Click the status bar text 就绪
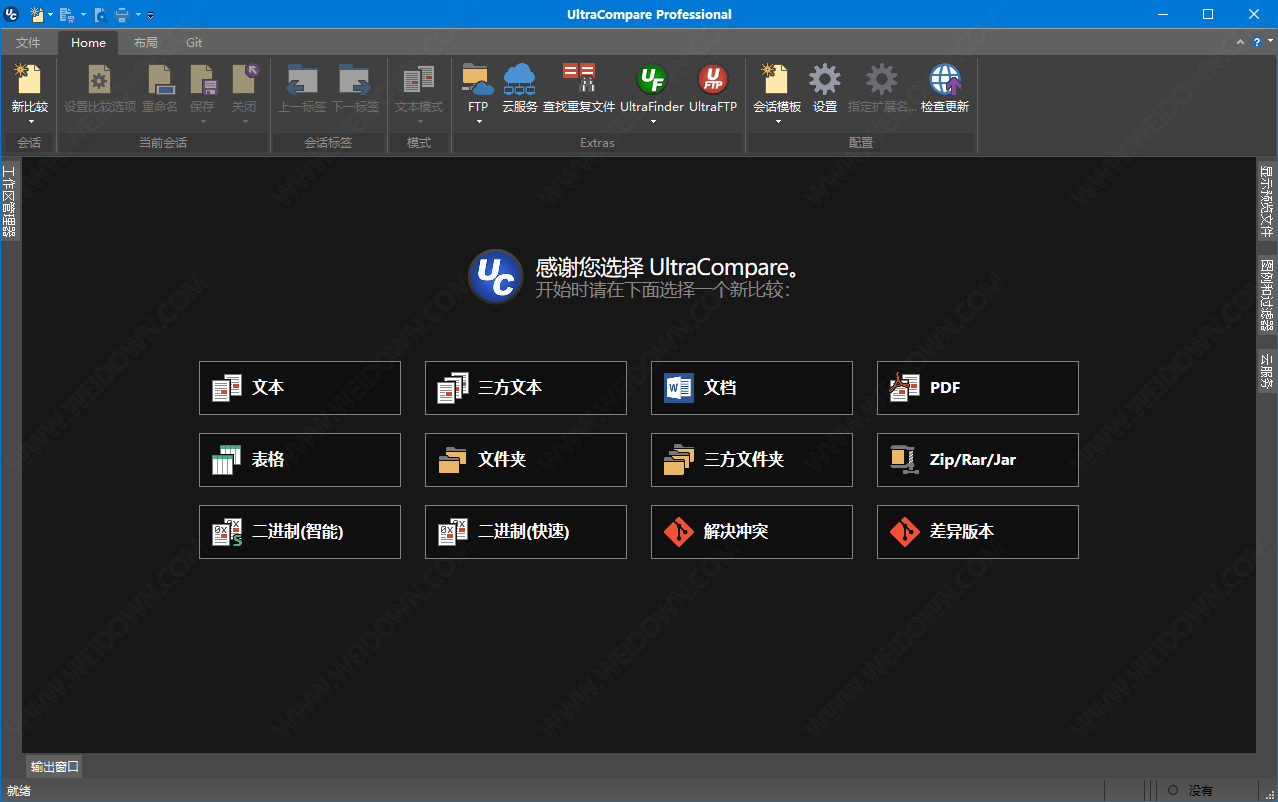Screen dimensions: 1278x802 19,791
